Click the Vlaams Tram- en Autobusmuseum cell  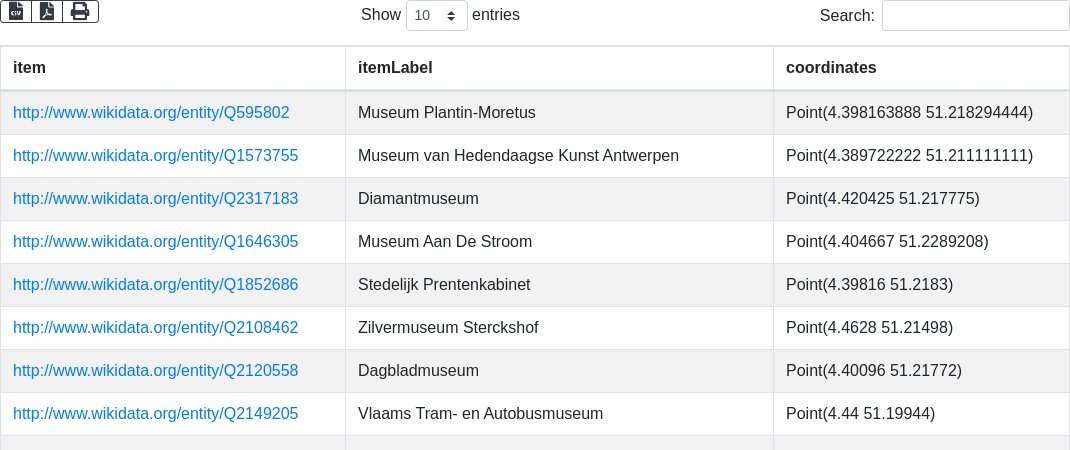[480, 414]
